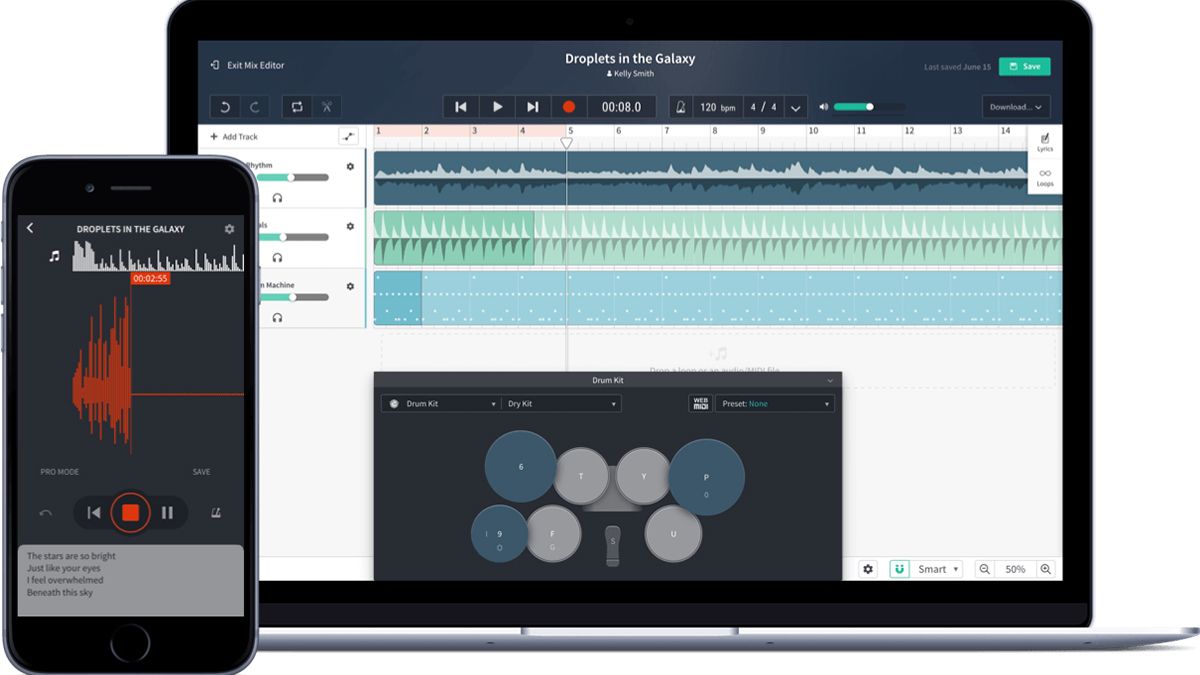Open the Preset: None dropdown

tap(775, 403)
